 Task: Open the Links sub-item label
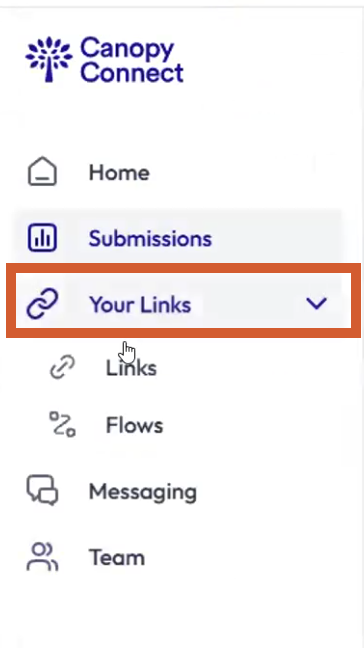coord(131,368)
